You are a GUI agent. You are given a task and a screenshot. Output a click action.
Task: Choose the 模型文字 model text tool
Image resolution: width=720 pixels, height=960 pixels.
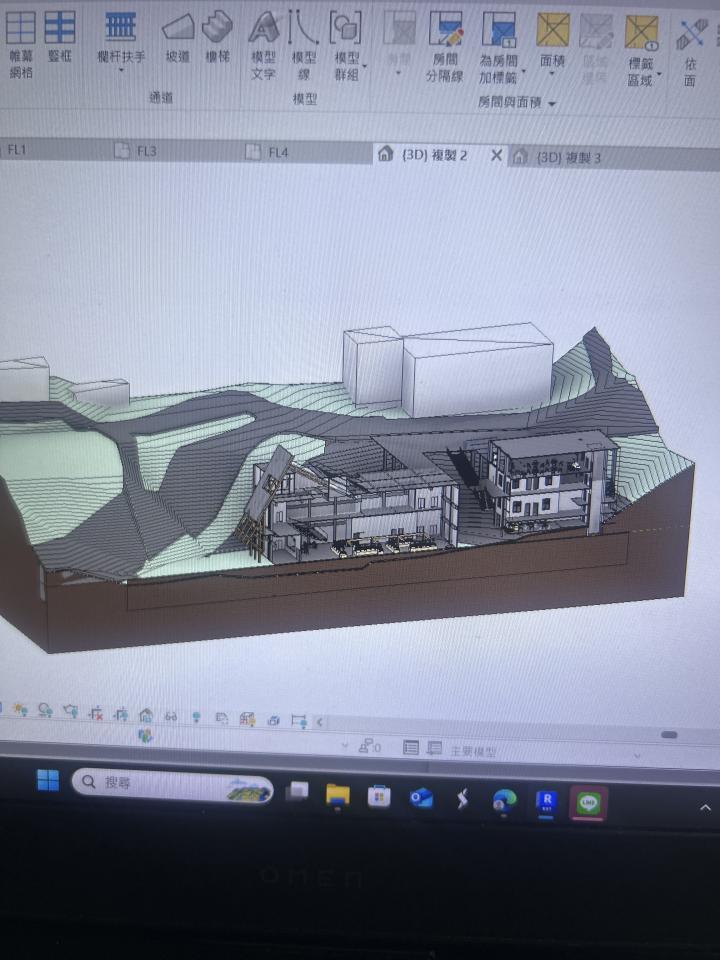(x=263, y=45)
